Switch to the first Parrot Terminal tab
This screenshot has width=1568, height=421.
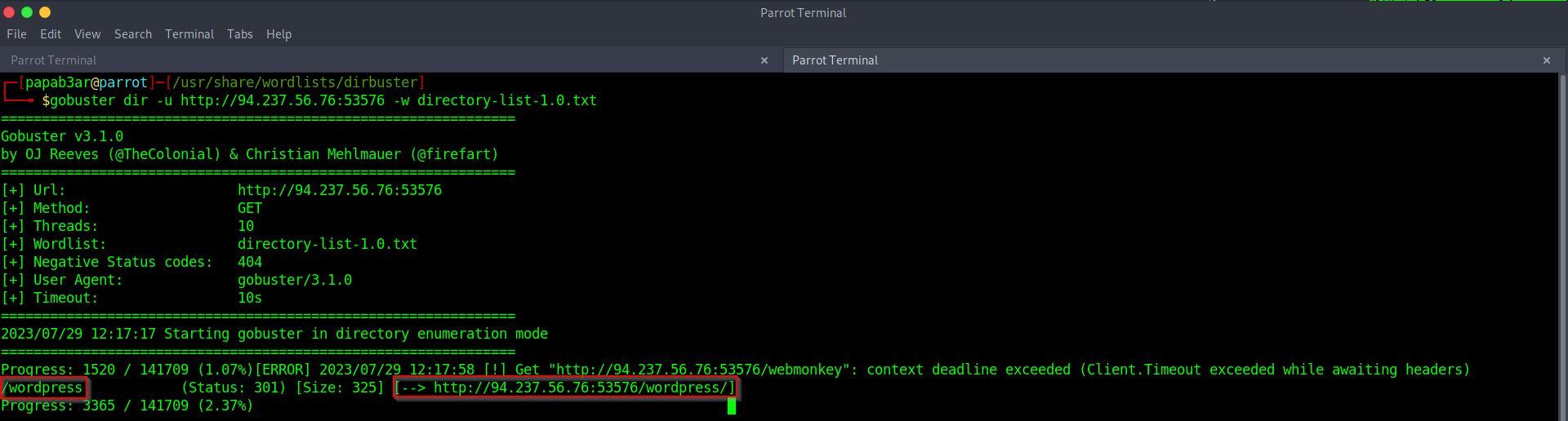(54, 60)
